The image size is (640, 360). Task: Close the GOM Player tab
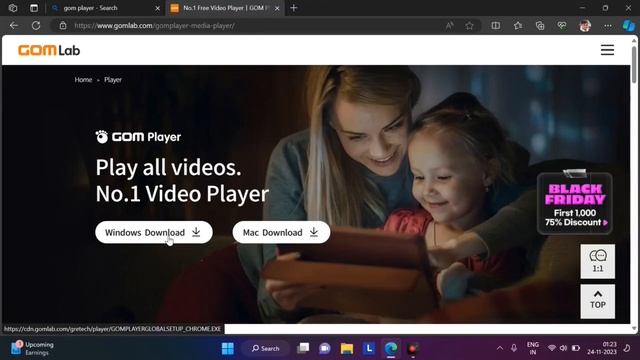coord(277,8)
